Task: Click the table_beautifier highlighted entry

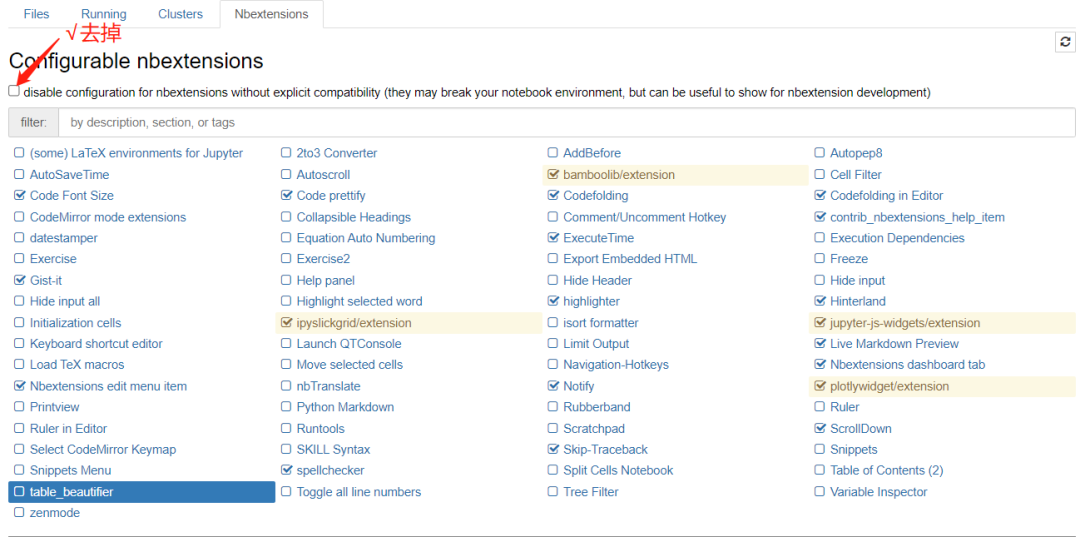Action: tap(72, 492)
